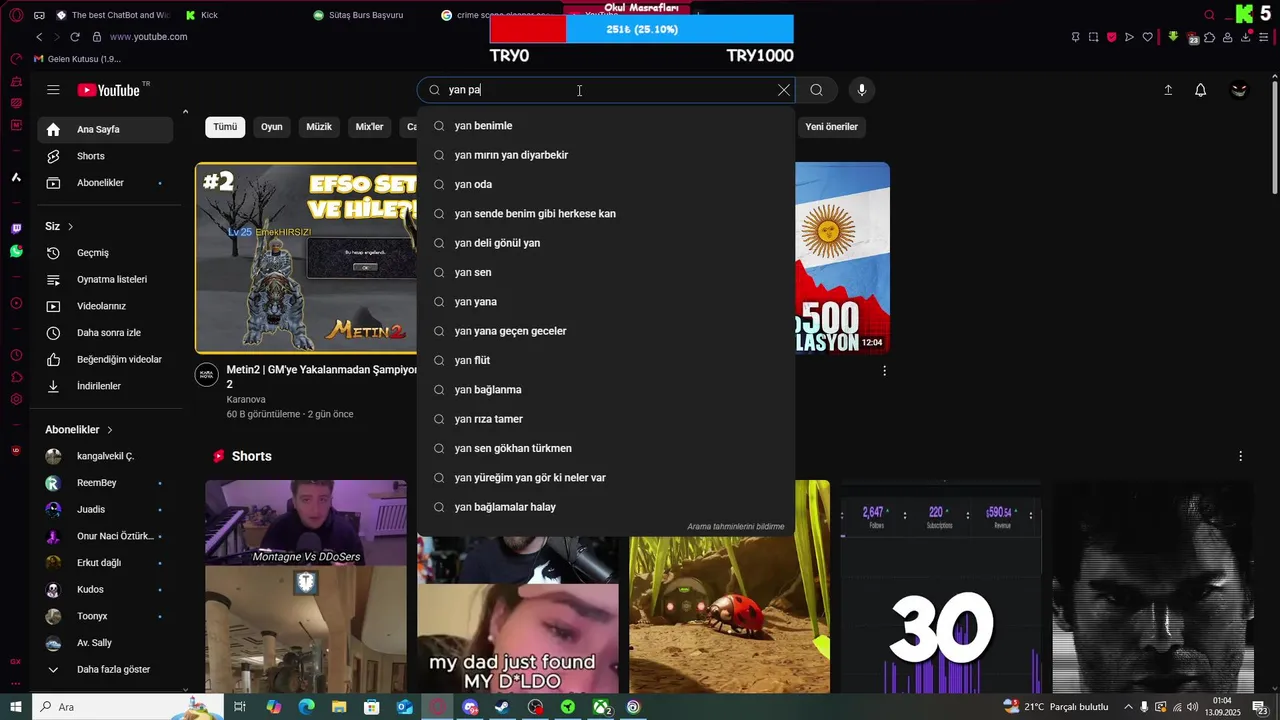
Task: Open Shorts section three-dot menu
Action: point(1241,456)
